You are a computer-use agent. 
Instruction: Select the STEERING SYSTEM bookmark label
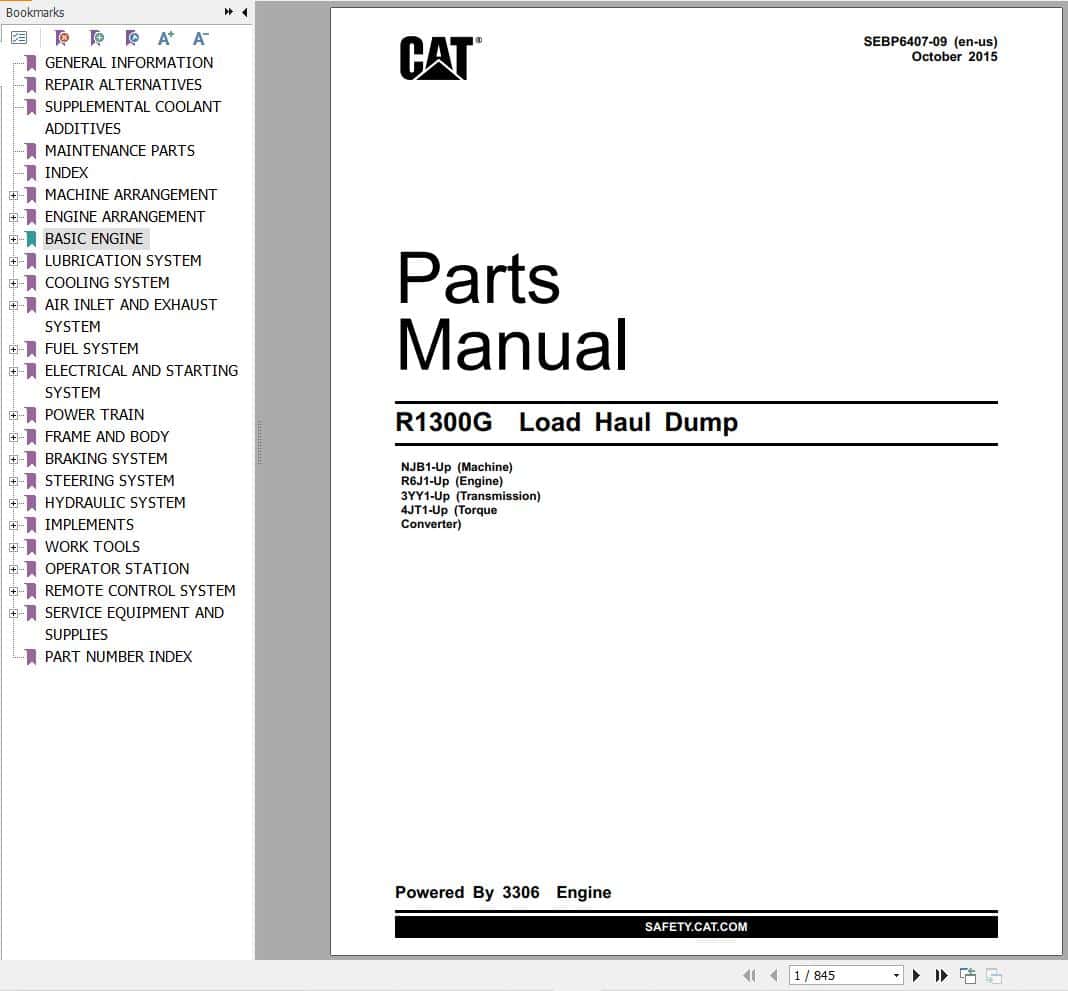[x=110, y=481]
